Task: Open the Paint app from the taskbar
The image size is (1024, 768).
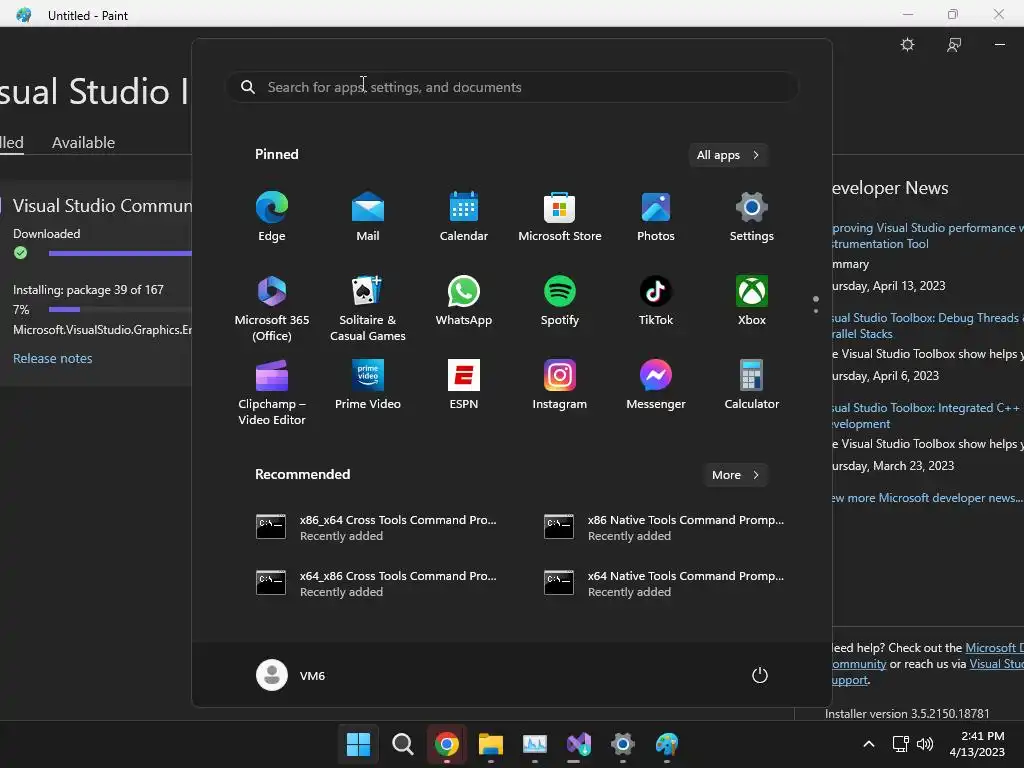Action: pyautogui.click(x=667, y=744)
